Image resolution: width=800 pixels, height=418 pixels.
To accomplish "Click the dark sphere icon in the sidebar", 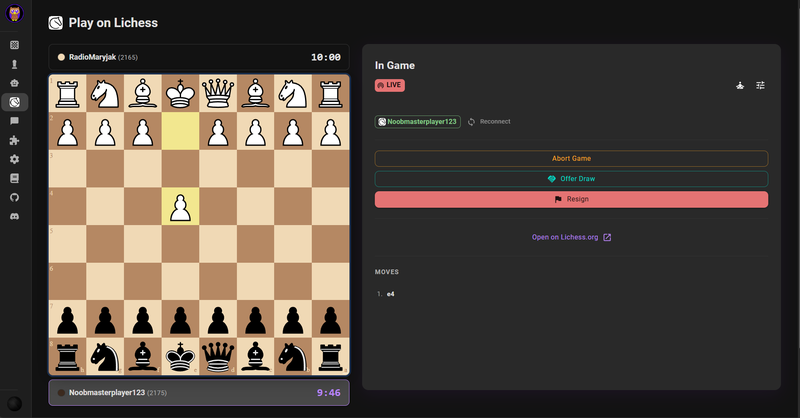I will pyautogui.click(x=14, y=404).
